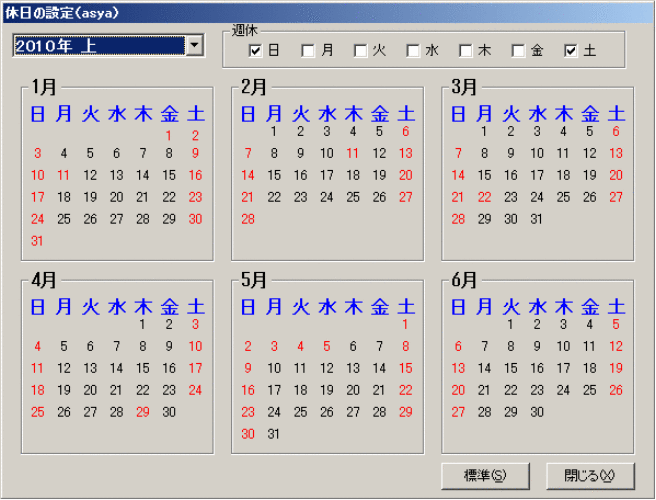Select January 1 in the 1月 calendar
This screenshot has height=500, width=656.
[x=169, y=135]
